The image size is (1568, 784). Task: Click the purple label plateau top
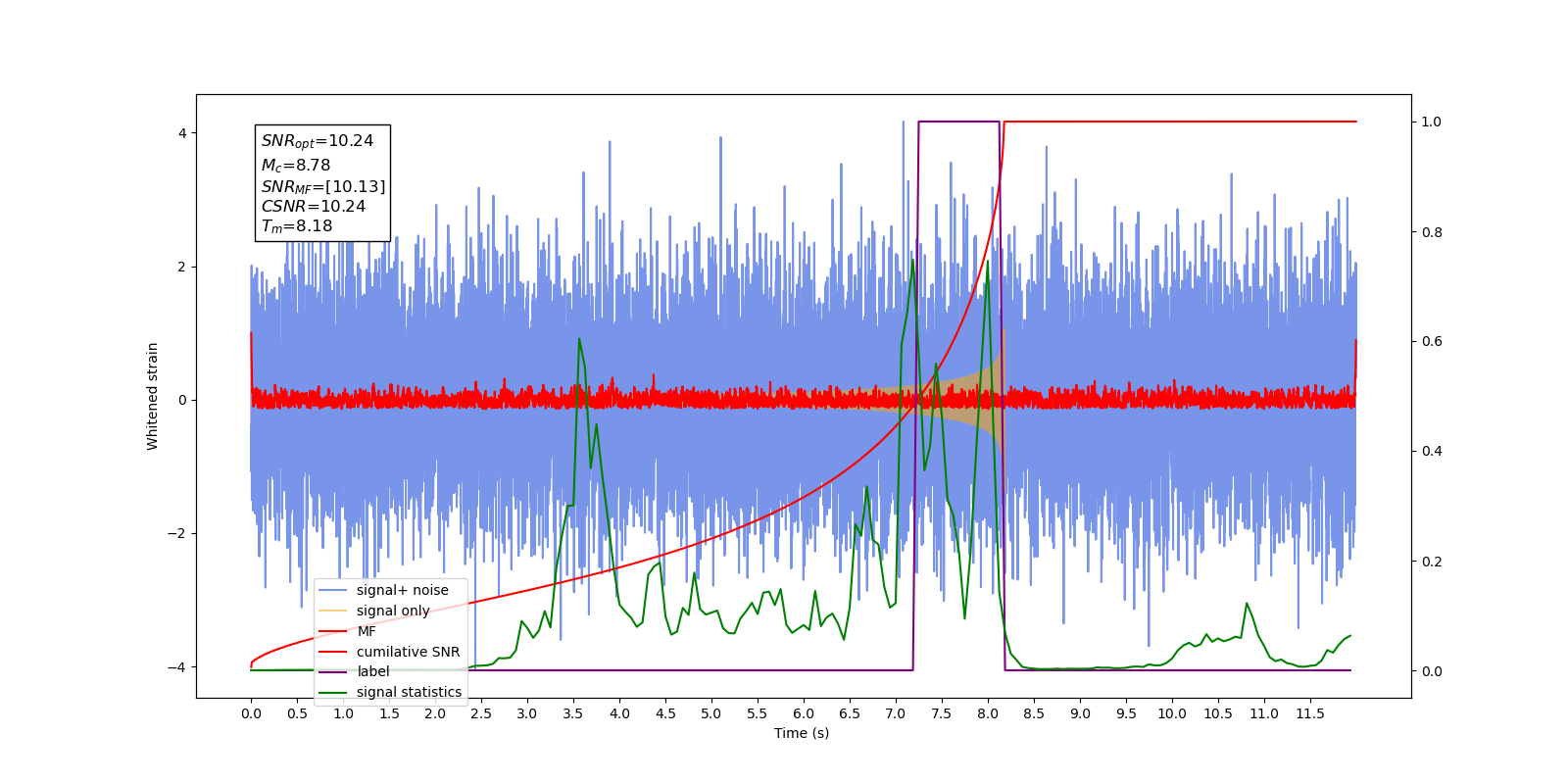958,122
